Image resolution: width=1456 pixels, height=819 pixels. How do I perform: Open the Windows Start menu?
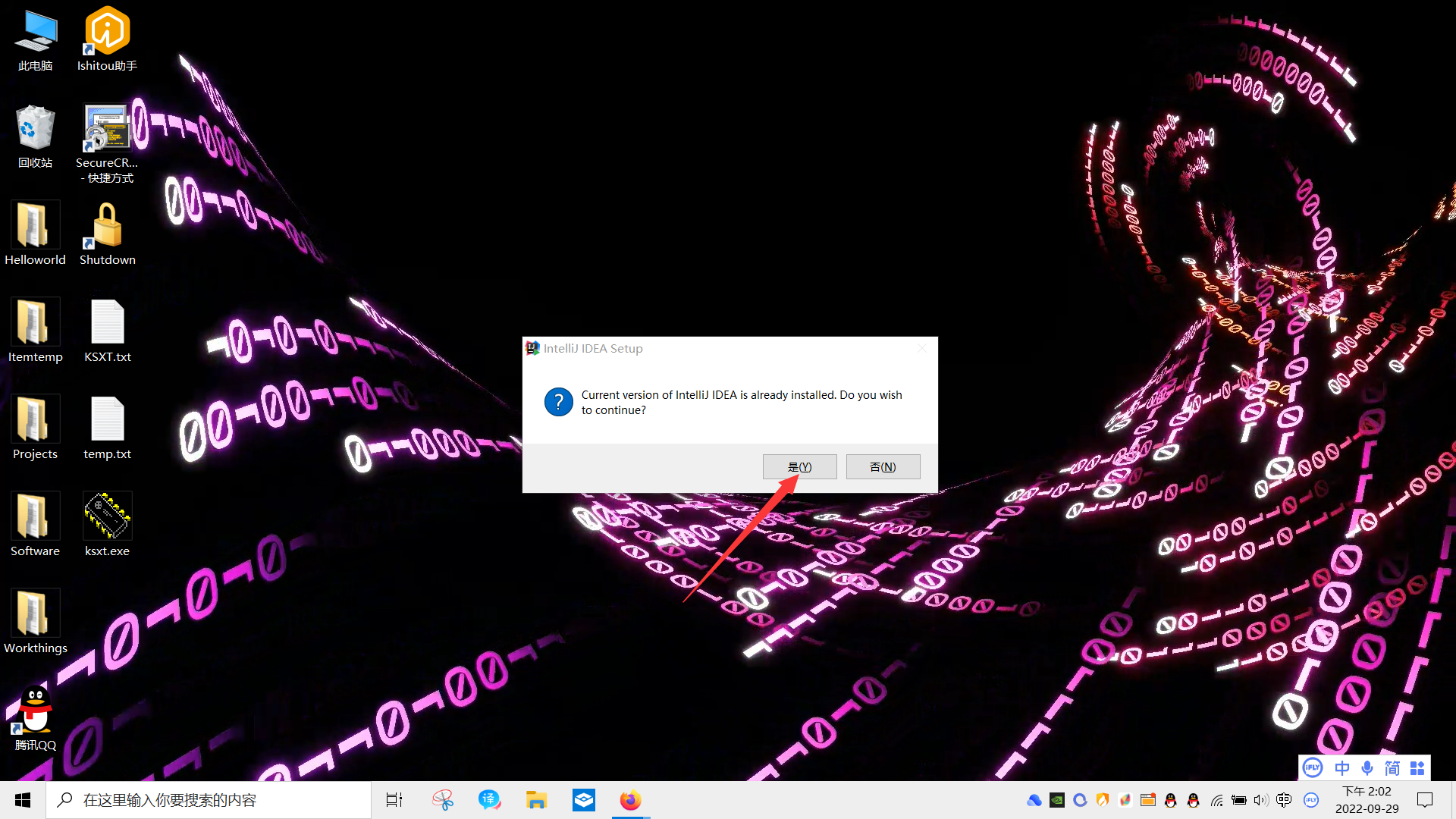[23, 800]
